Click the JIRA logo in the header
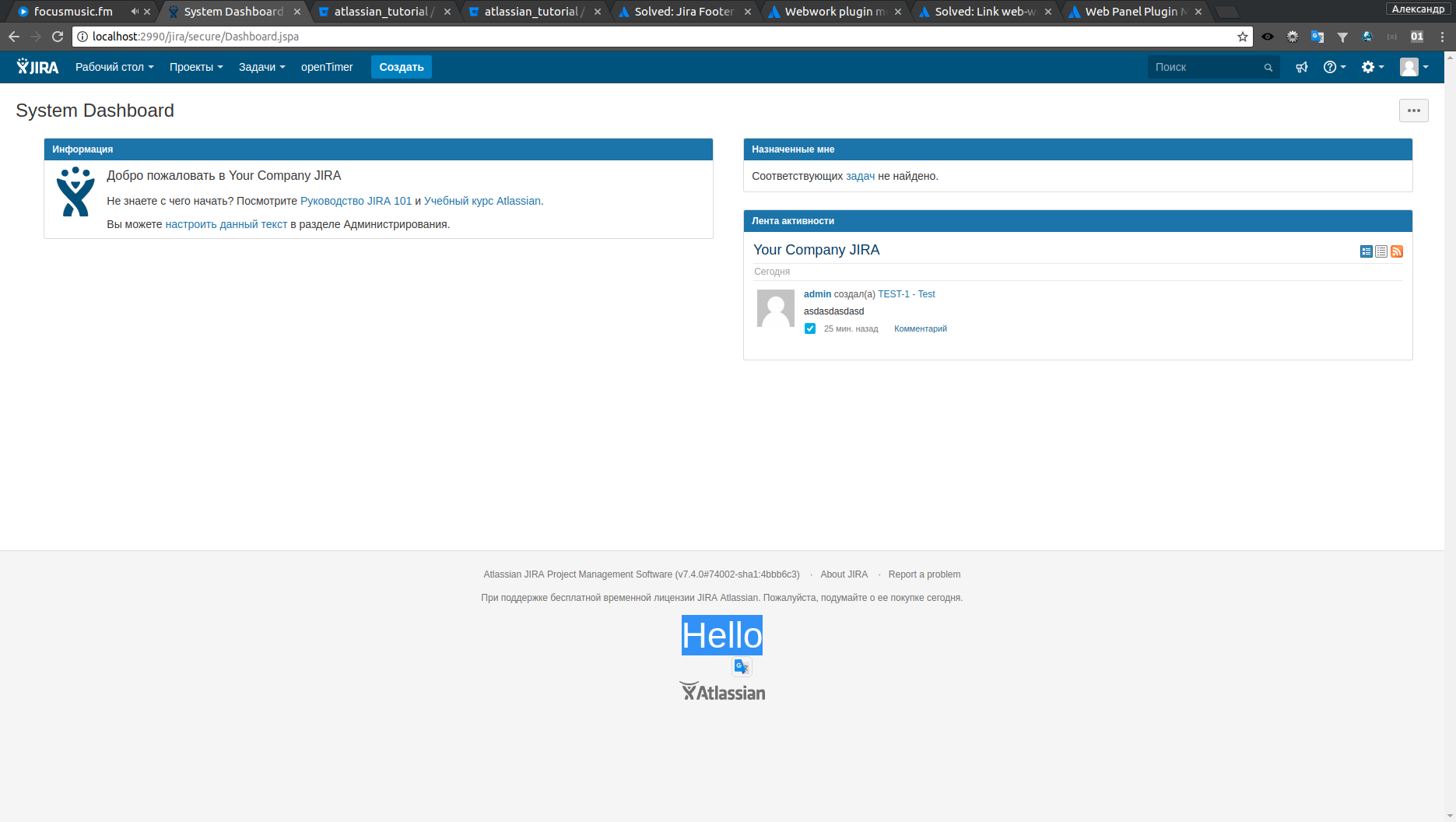The height and width of the screenshot is (822, 1456). (x=37, y=67)
